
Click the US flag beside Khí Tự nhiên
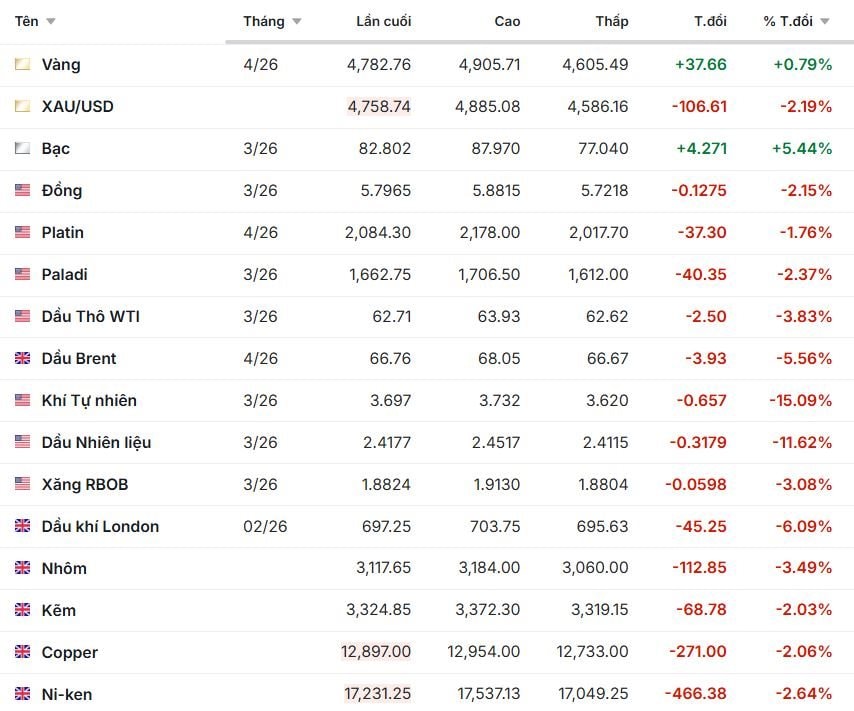(22, 400)
